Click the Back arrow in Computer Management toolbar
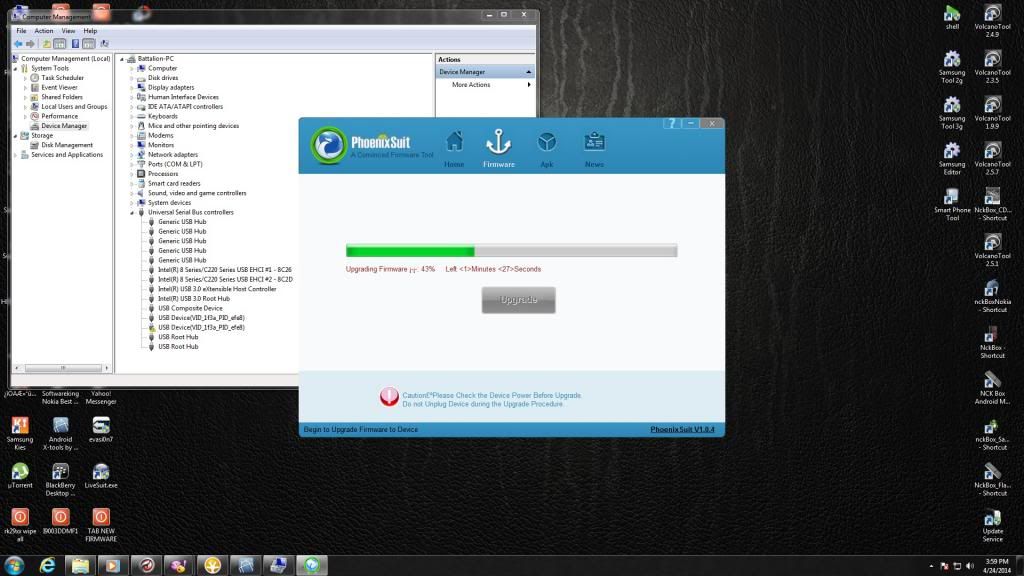Screen dimensions: 1024x576 (x=18, y=44)
